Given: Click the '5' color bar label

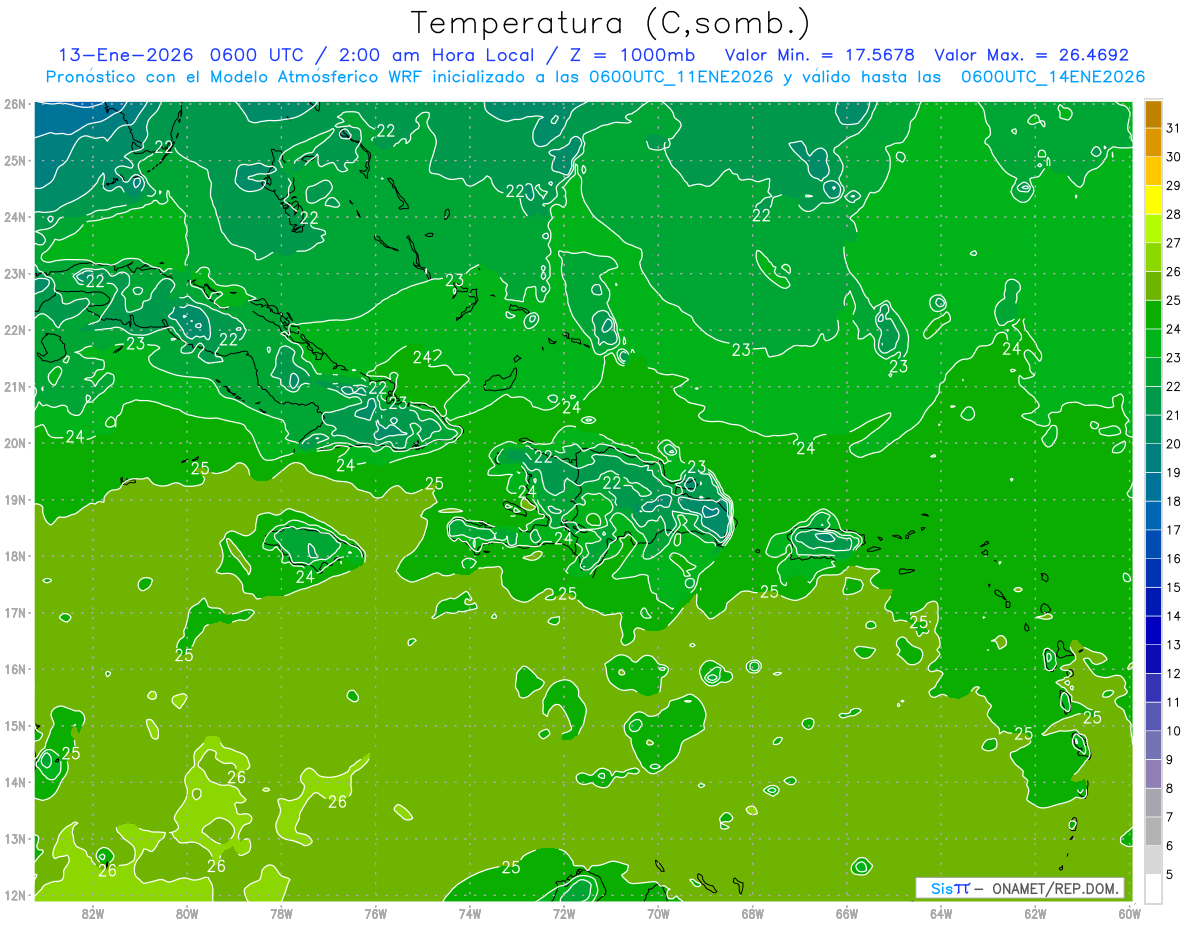Looking at the screenshot, I should [1169, 875].
